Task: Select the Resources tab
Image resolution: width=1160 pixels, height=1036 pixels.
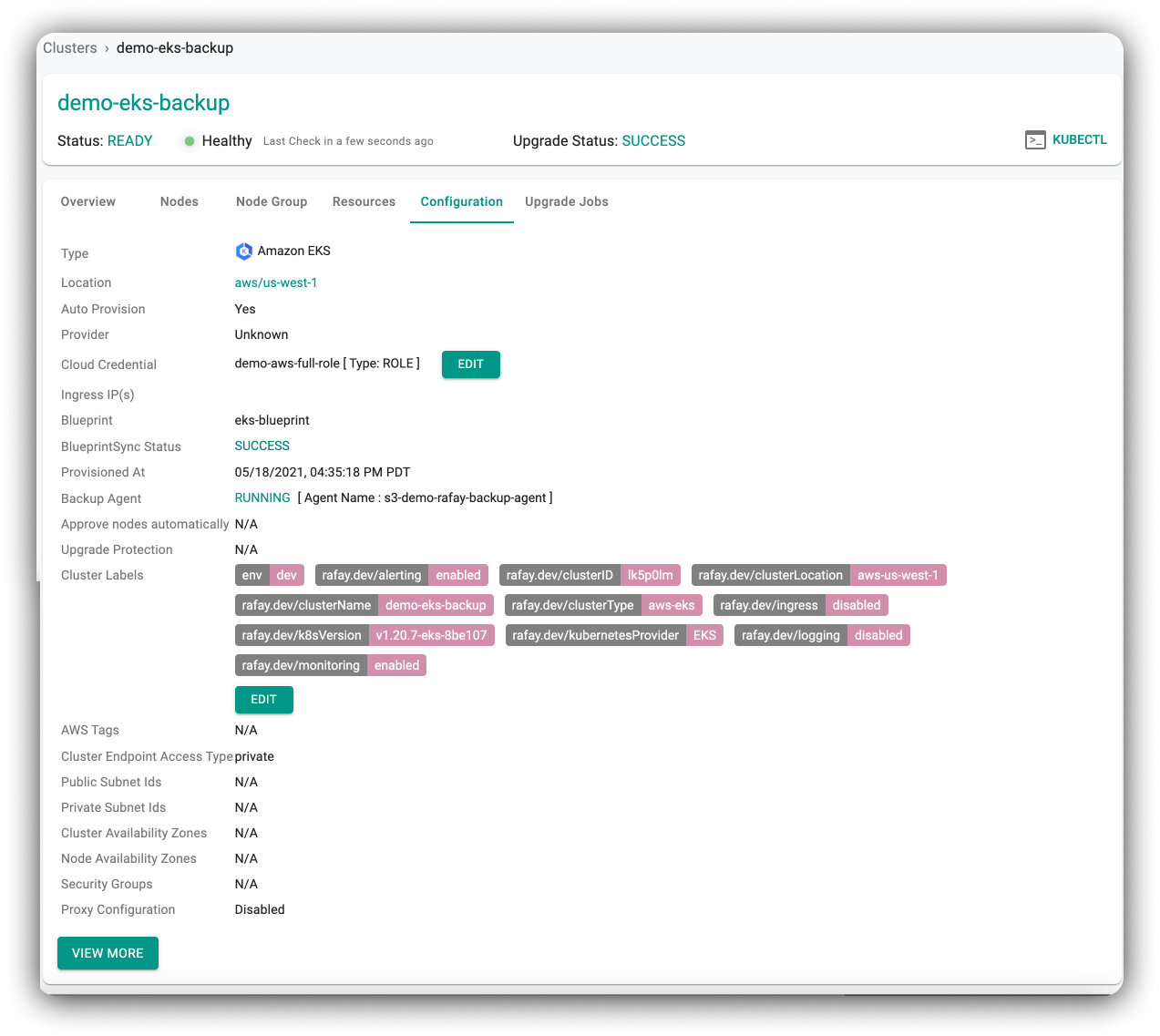Action: 364,201
